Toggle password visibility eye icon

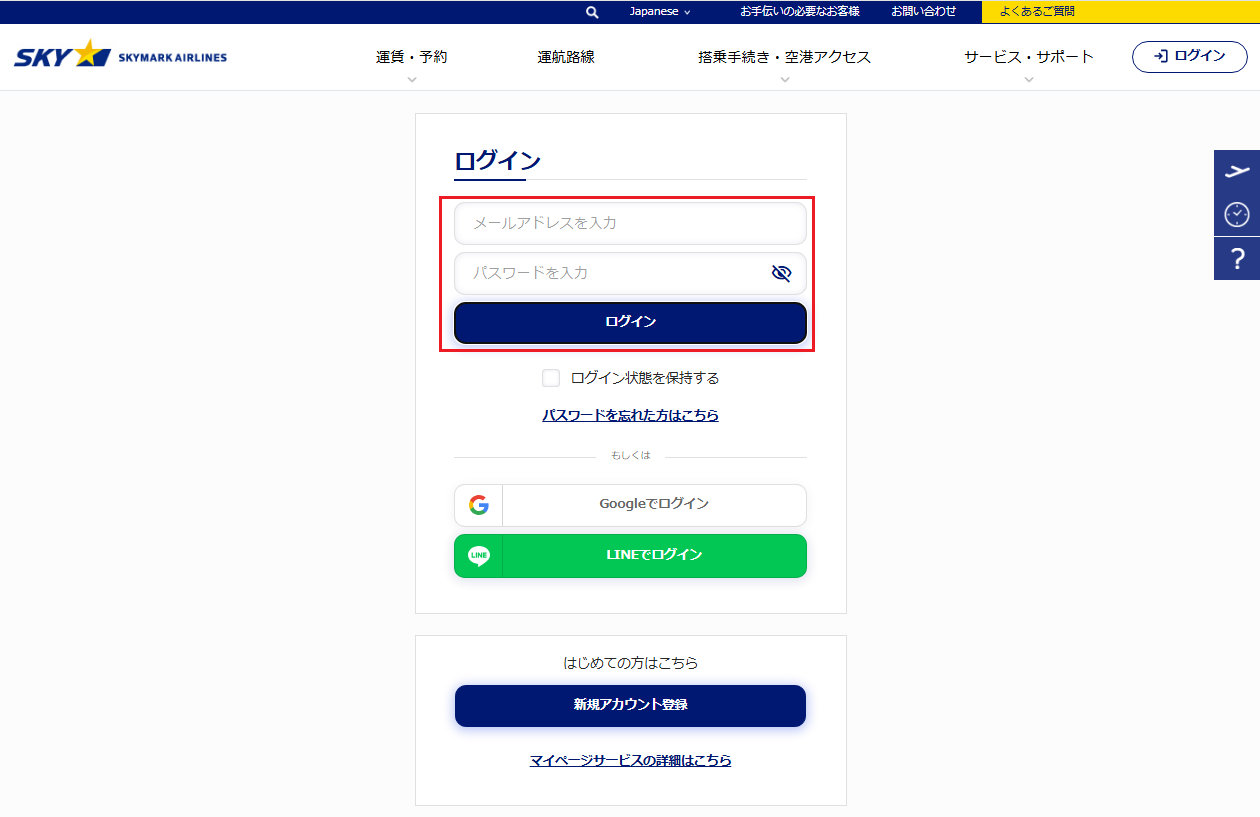tap(781, 273)
